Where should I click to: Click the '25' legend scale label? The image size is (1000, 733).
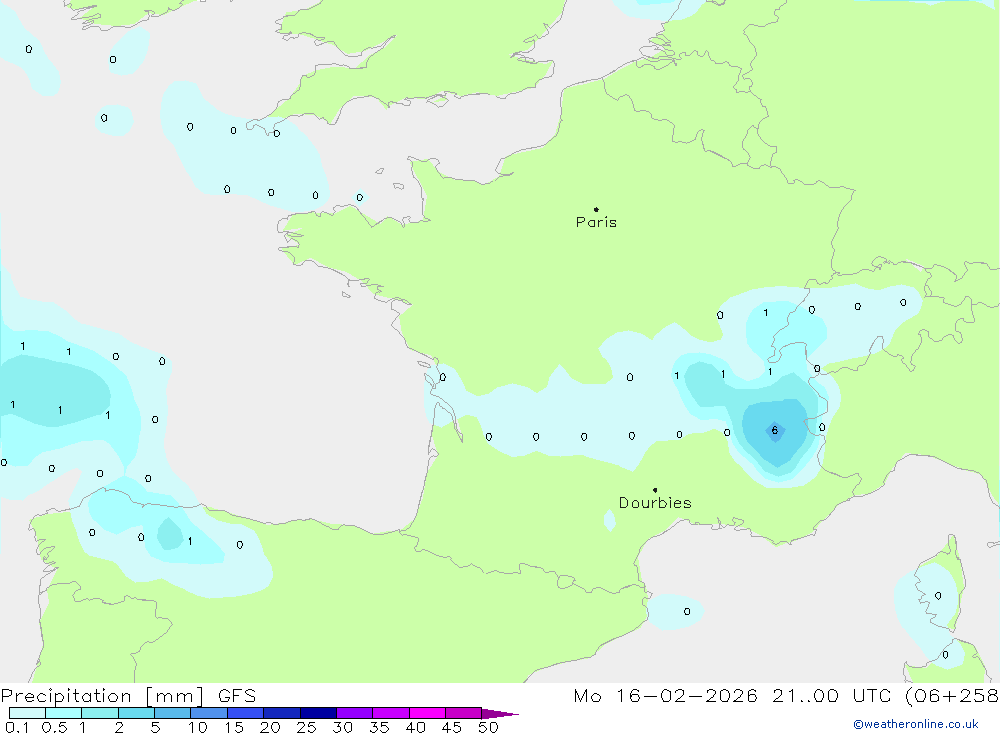[306, 727]
